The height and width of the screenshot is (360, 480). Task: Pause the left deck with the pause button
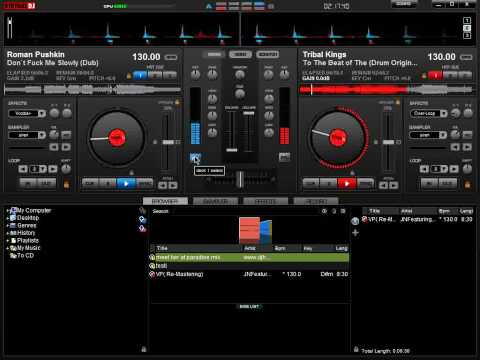click(x=108, y=184)
